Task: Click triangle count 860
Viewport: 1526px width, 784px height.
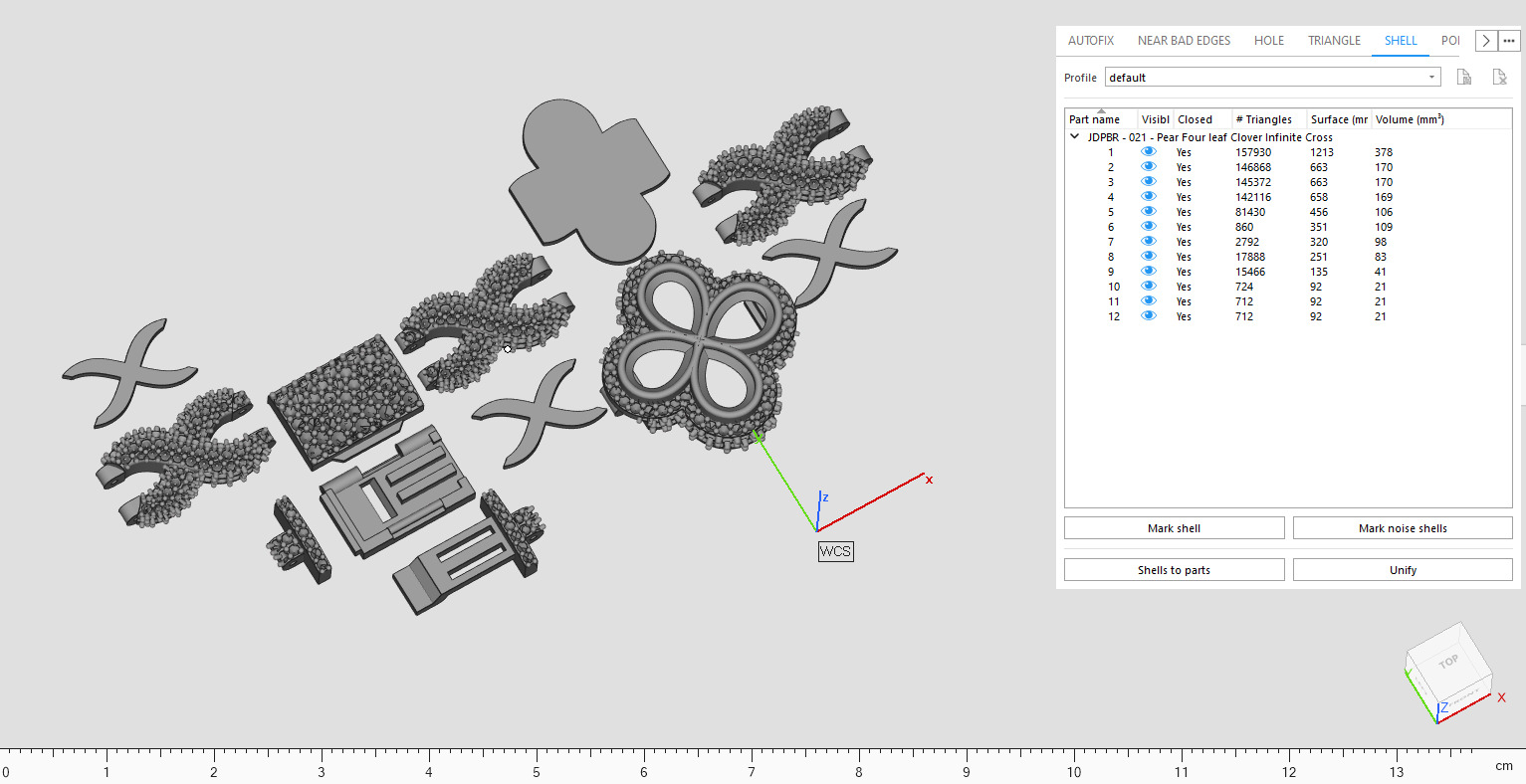Action: (x=1244, y=227)
